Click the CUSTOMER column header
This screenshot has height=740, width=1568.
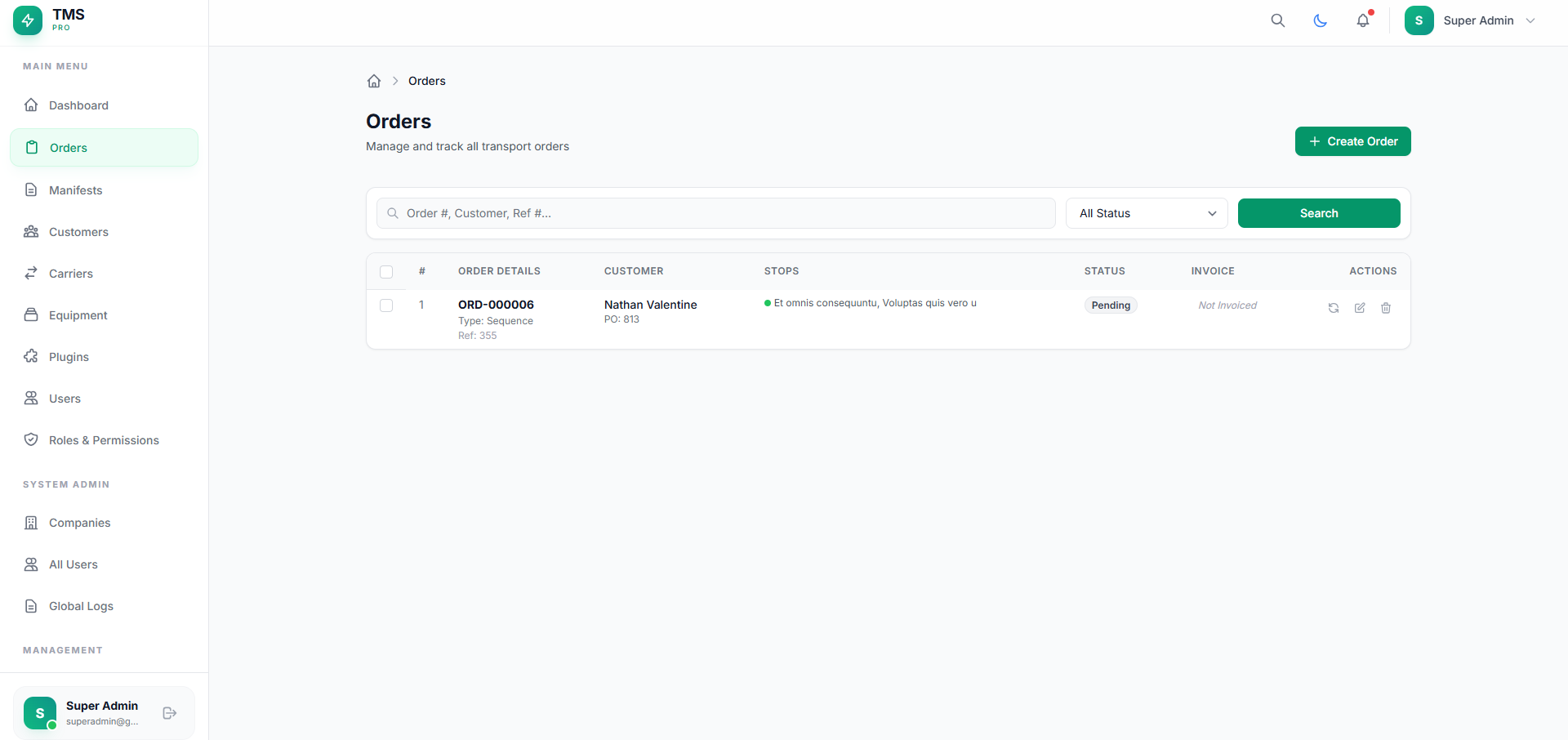click(x=634, y=271)
